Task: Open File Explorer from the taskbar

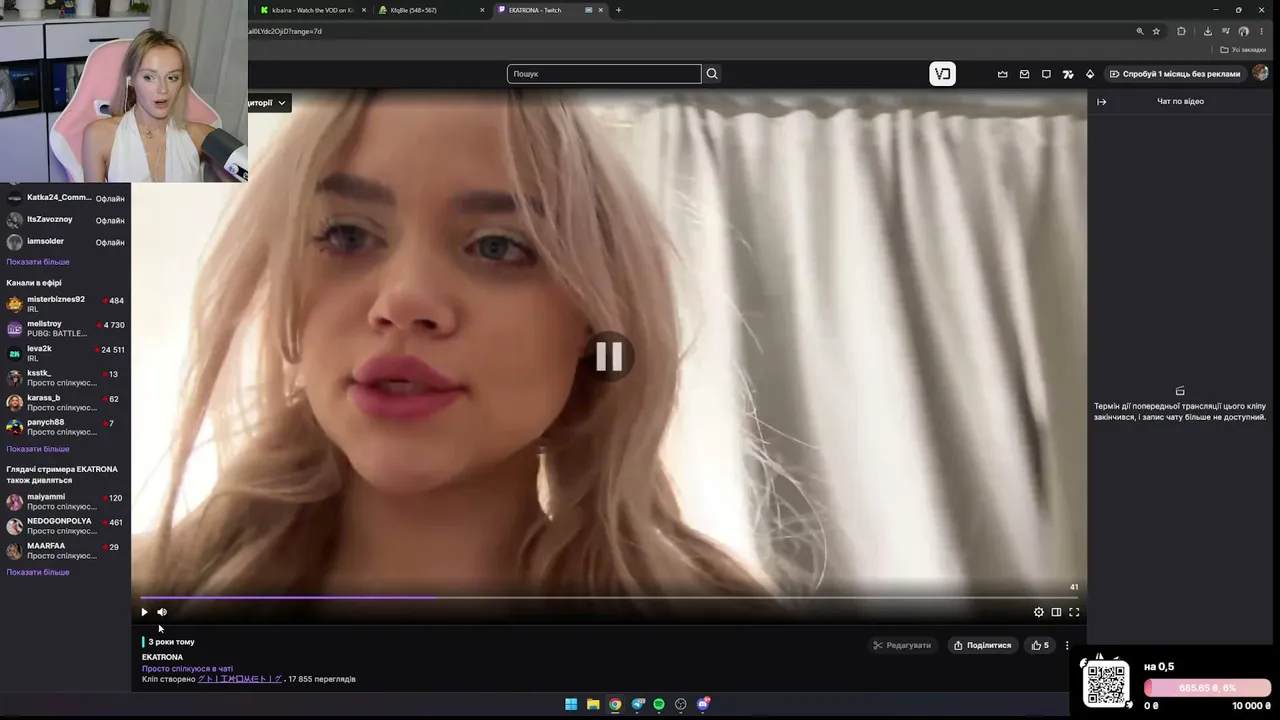Action: coord(593,704)
